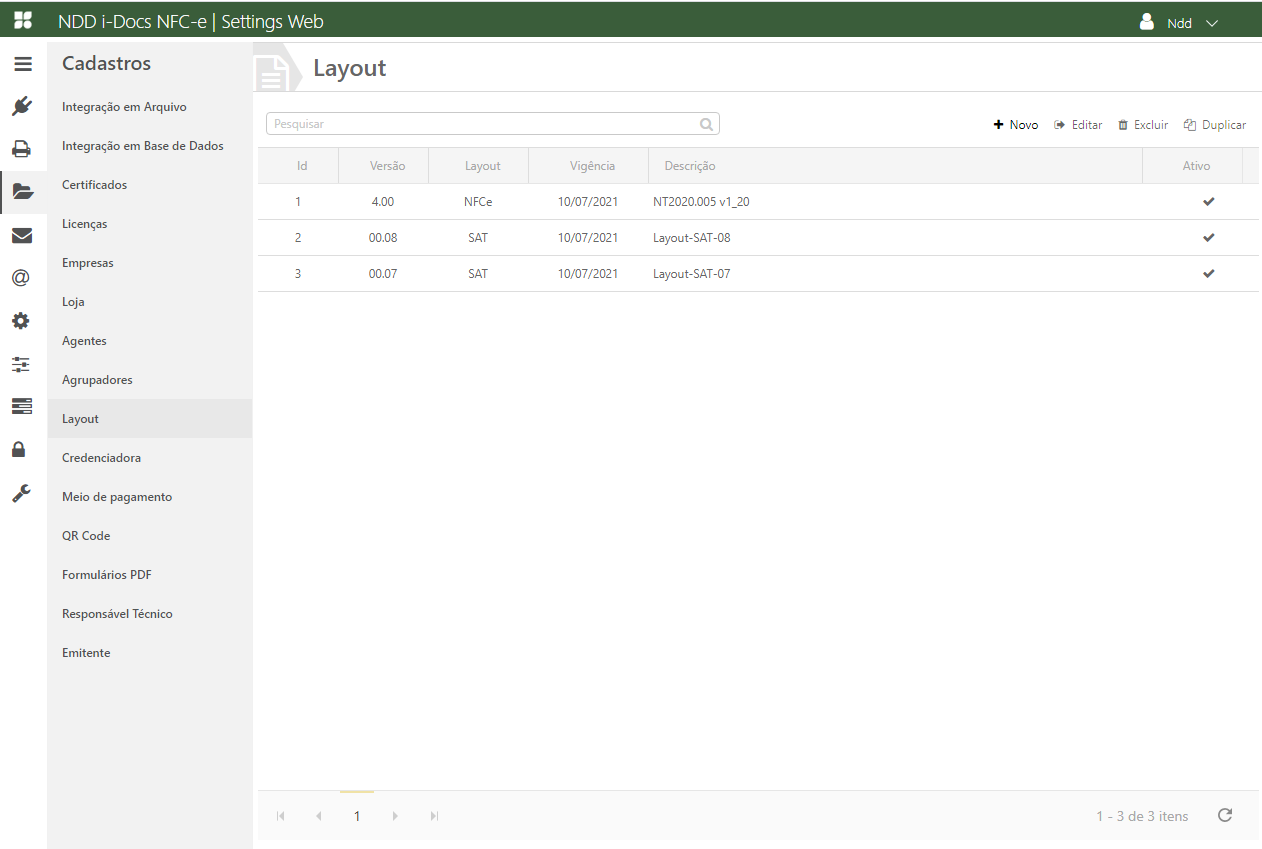This screenshot has height=849, width=1262.
Task: Select the printer icon in sidebar
Action: coord(22,149)
